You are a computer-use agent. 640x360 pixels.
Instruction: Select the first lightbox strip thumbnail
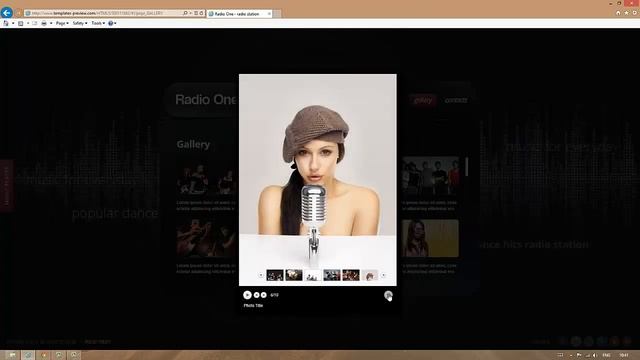coord(275,275)
